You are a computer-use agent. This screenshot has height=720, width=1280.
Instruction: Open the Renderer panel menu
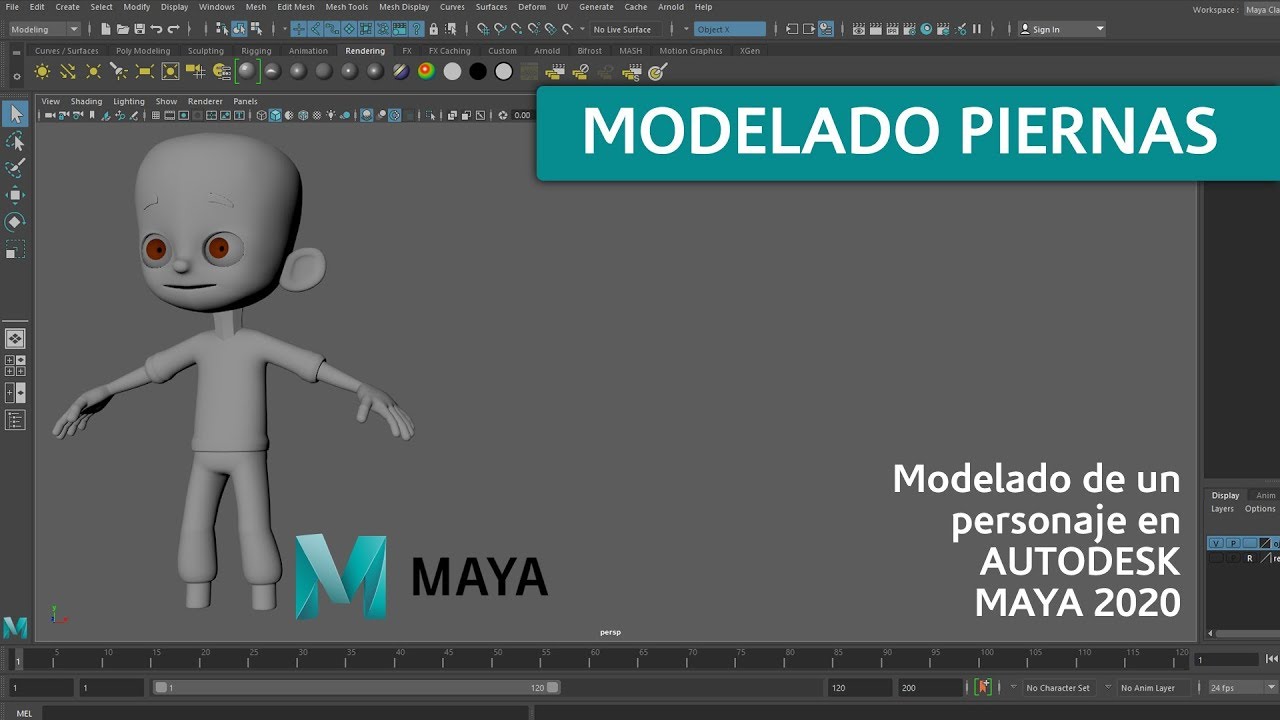coord(205,101)
